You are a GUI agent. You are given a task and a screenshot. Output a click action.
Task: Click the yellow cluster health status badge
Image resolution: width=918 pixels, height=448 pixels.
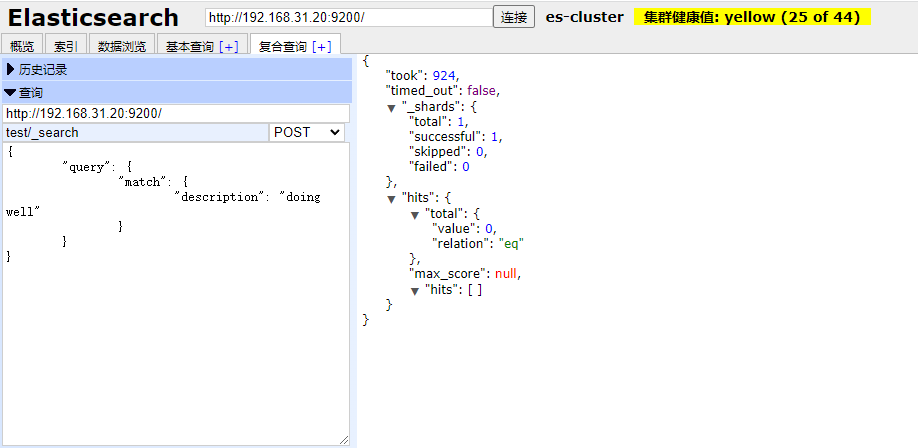[752, 17]
